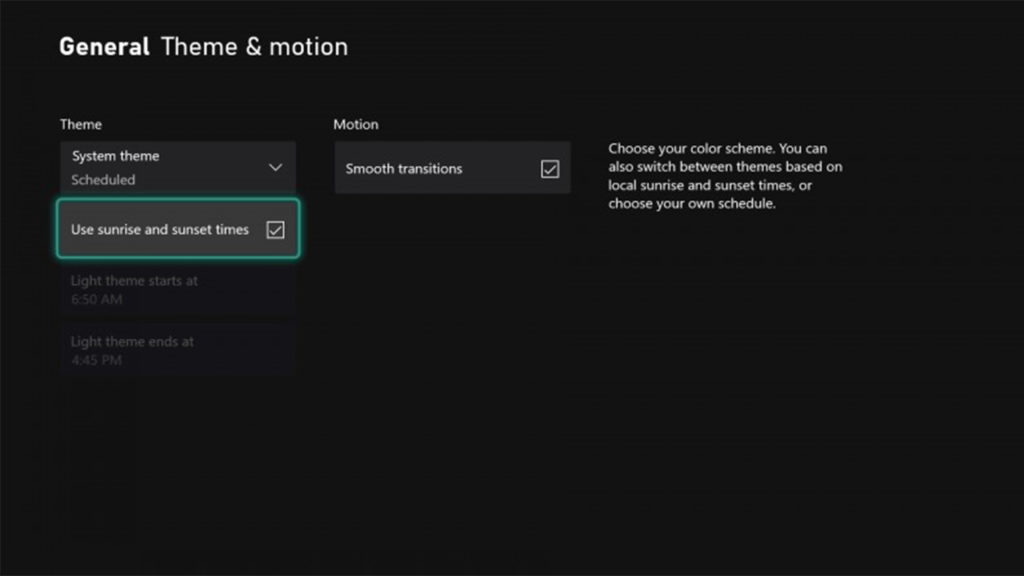Click the General breadcrumb heading

pyautogui.click(x=104, y=47)
